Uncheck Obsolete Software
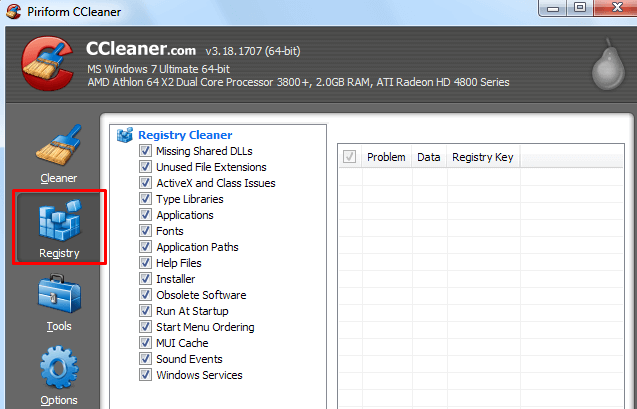This screenshot has width=637, height=409. click(x=145, y=294)
